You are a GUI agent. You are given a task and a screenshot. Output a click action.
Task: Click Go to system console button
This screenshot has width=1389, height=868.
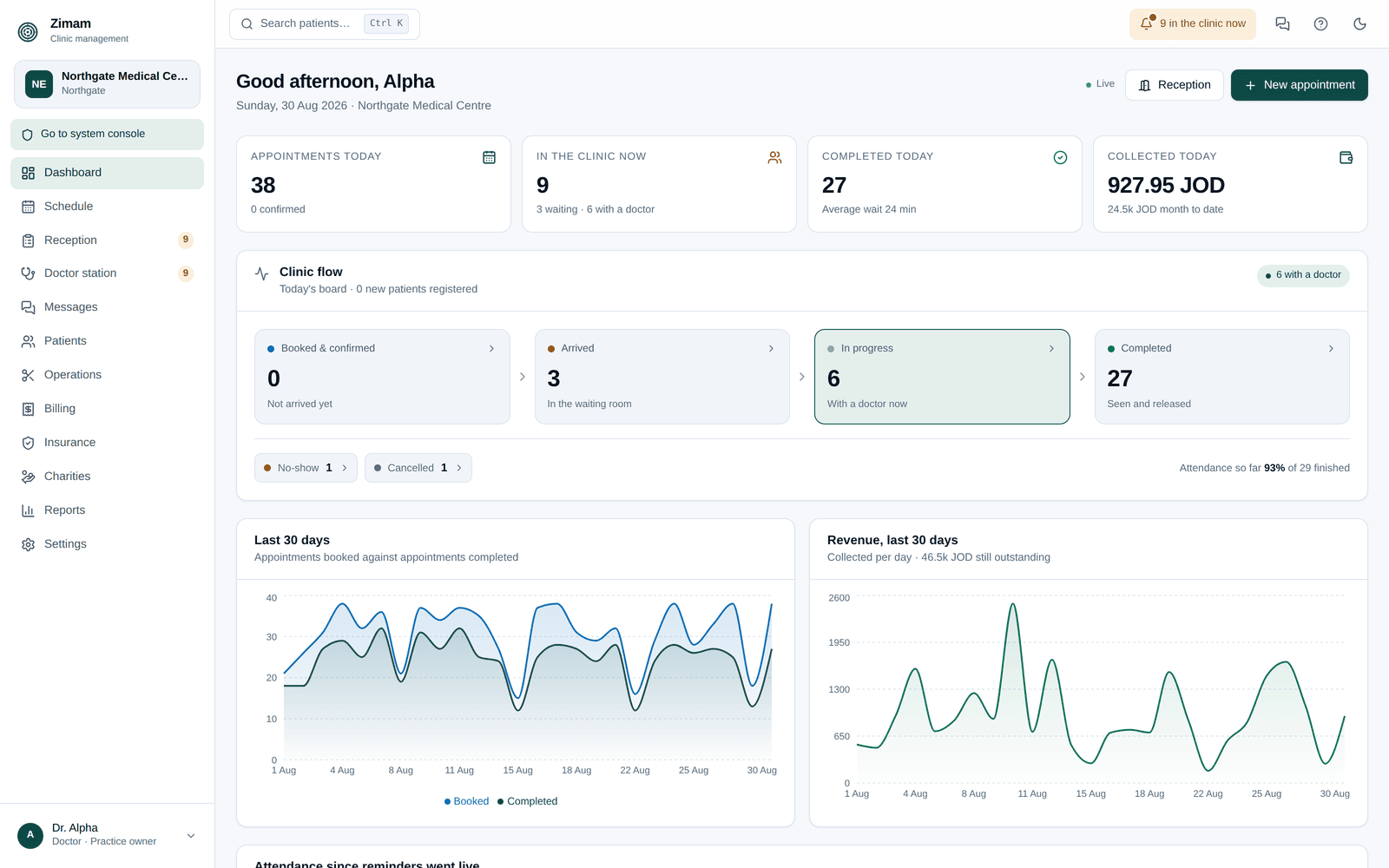click(107, 135)
